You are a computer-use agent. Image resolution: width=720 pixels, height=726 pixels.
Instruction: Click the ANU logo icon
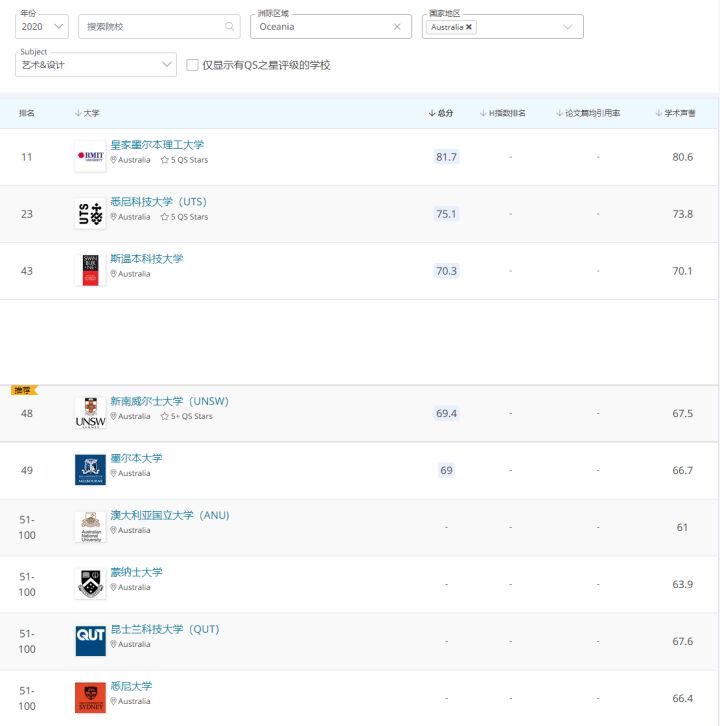coord(90,527)
